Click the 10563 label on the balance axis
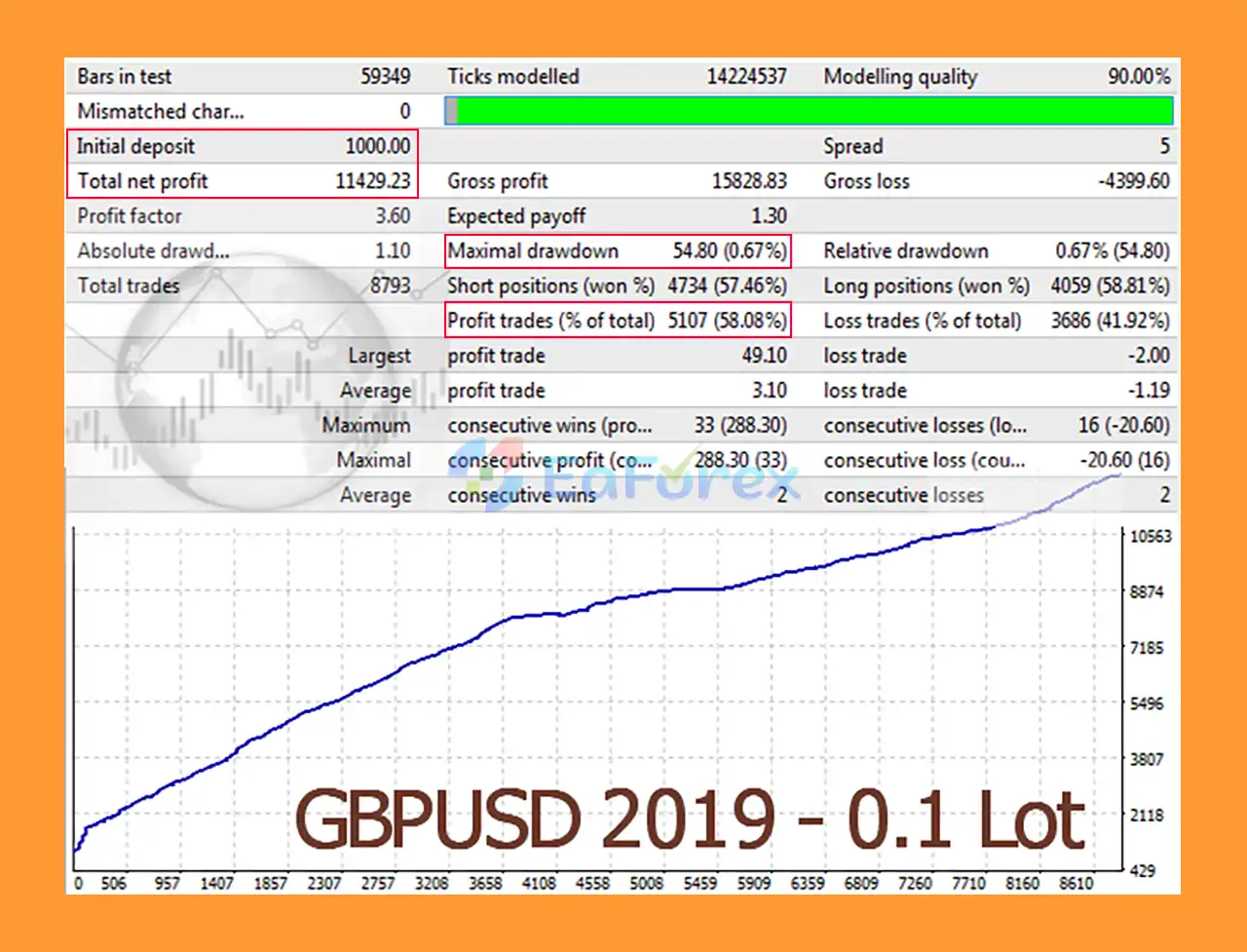The image size is (1247, 952). click(1150, 536)
